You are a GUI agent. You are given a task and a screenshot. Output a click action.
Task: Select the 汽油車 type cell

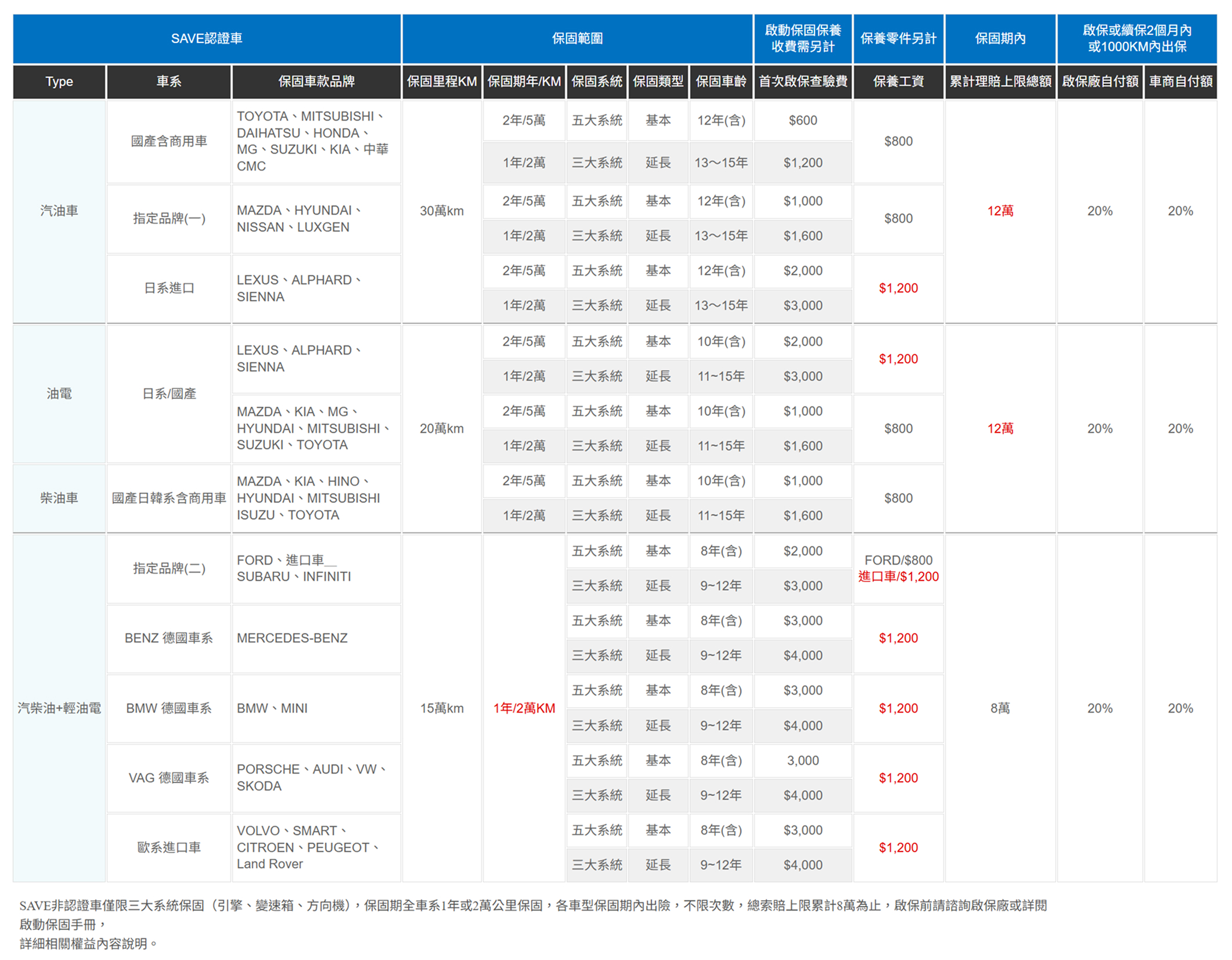(59, 211)
